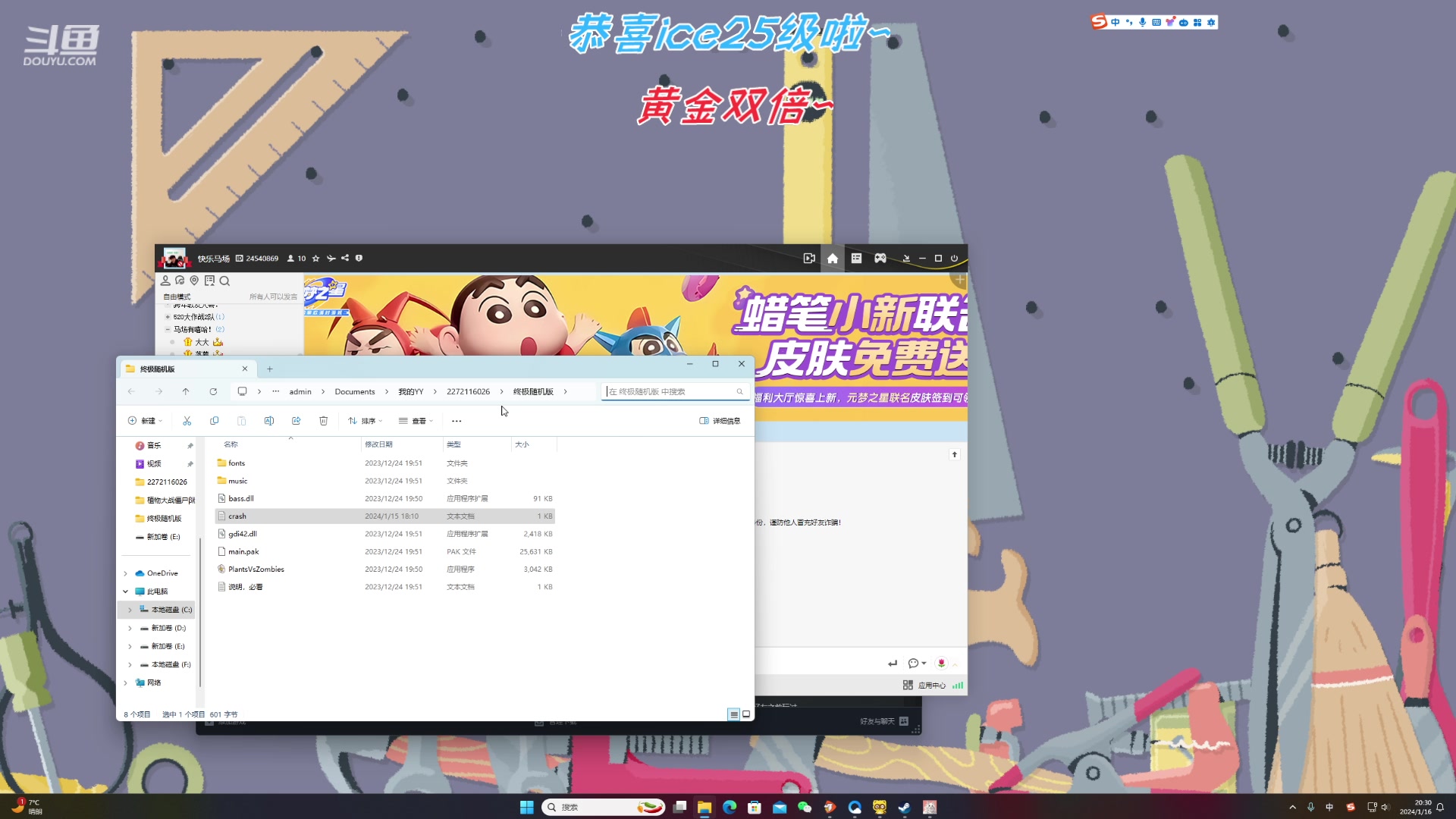Collapse the 马场有嘻哈! channel group in YY
1456x819 pixels.
pos(168,329)
